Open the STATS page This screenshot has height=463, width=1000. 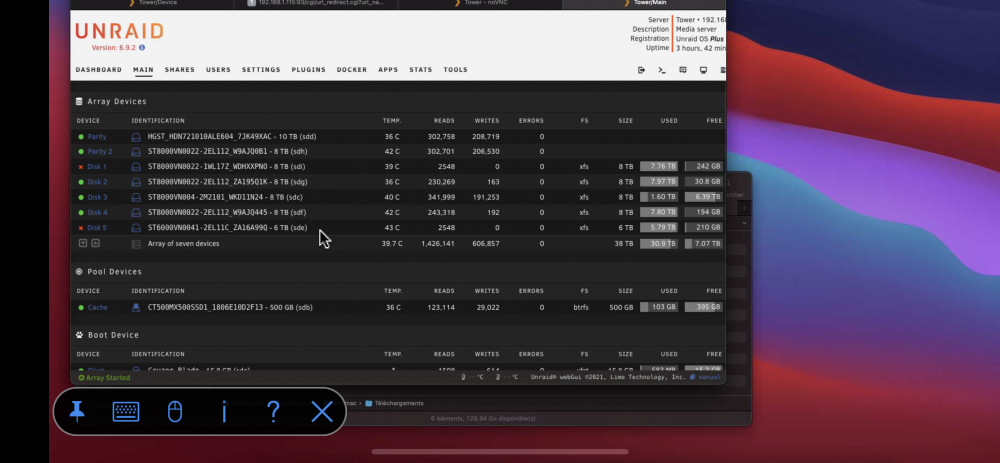[421, 70]
